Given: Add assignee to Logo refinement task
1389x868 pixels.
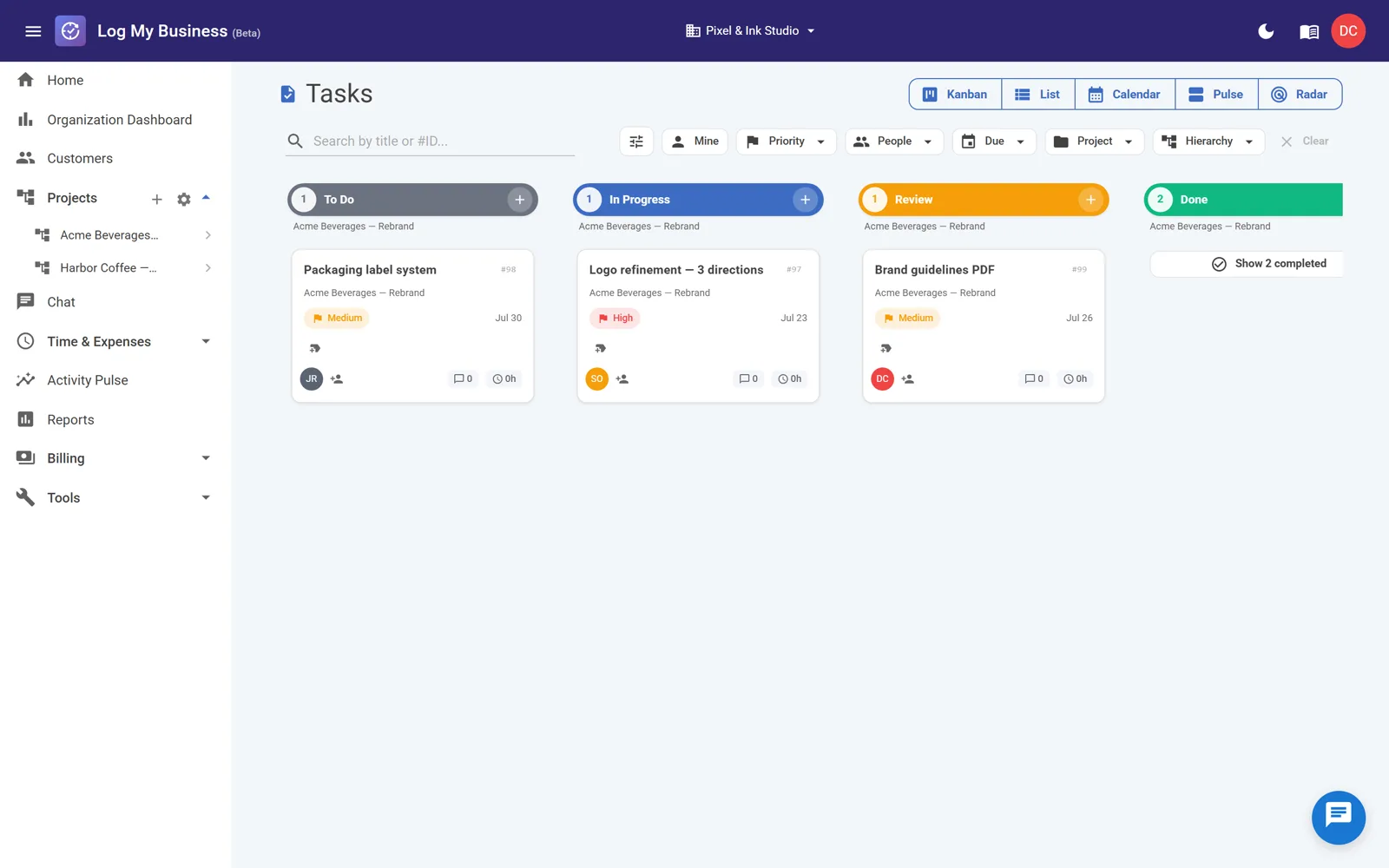Looking at the screenshot, I should (622, 379).
